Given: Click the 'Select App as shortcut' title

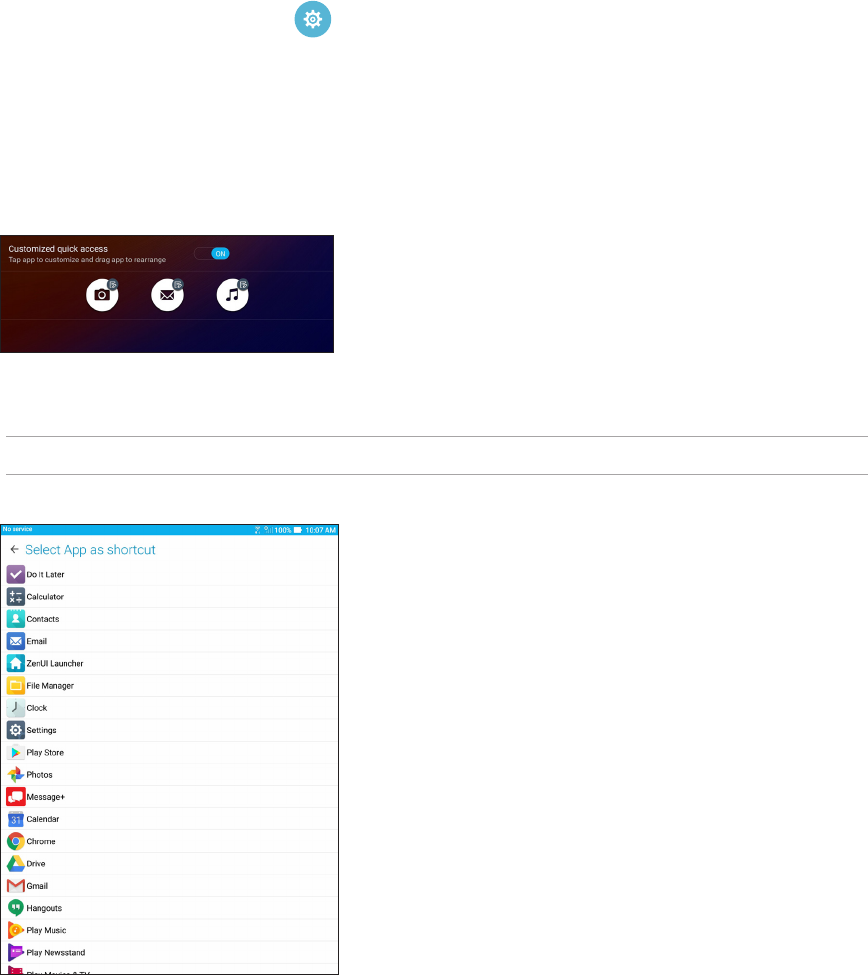Looking at the screenshot, I should pos(90,550).
